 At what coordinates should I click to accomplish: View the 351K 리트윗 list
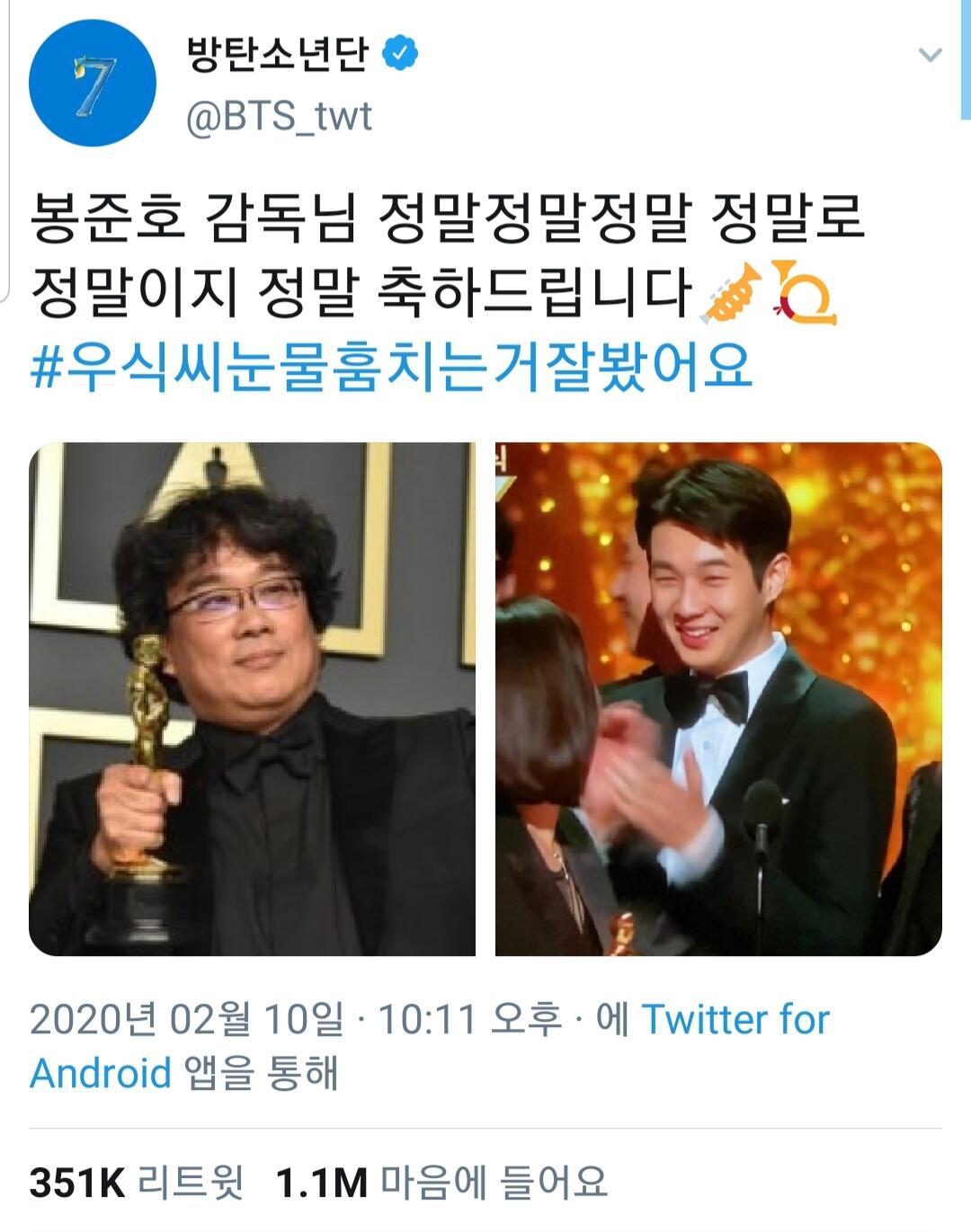click(137, 1183)
